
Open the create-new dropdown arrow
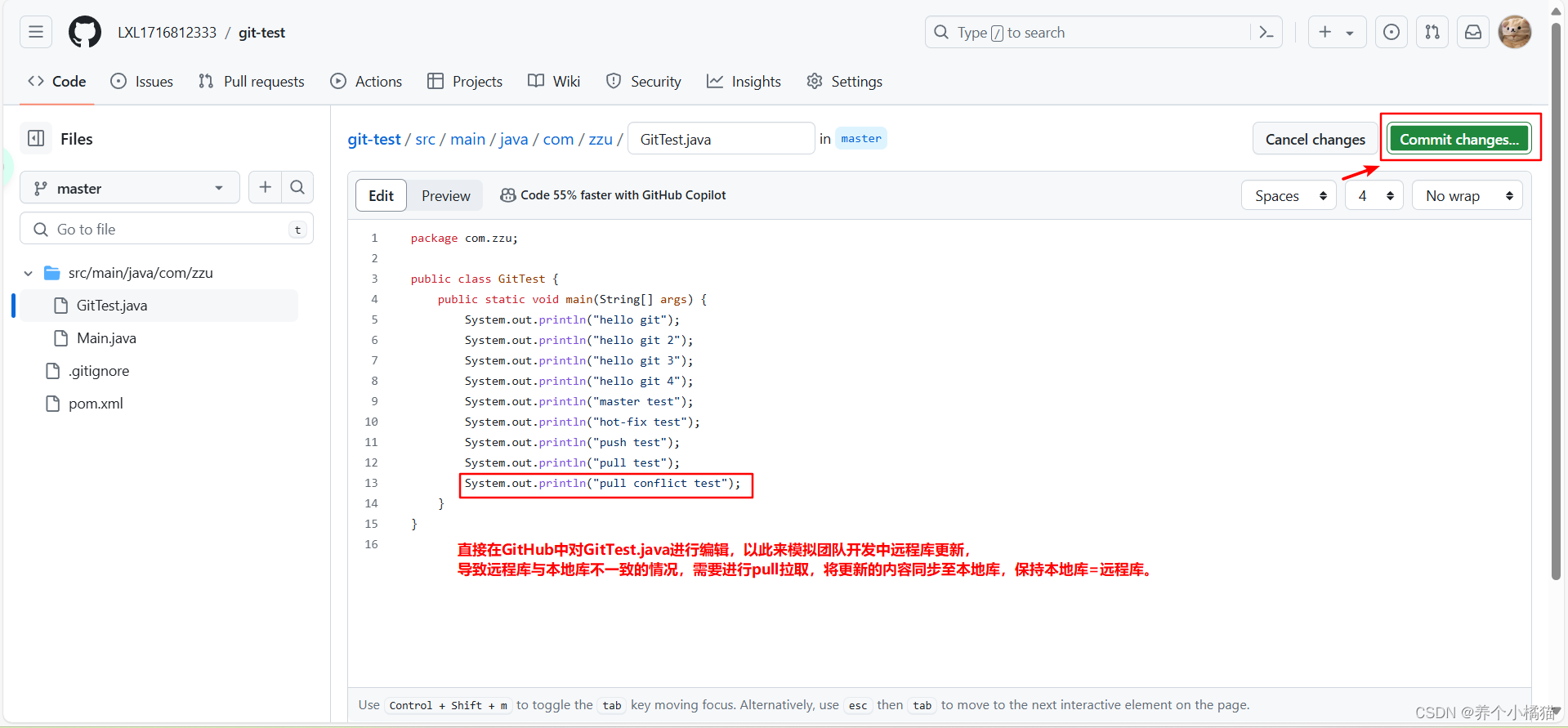(x=1351, y=33)
